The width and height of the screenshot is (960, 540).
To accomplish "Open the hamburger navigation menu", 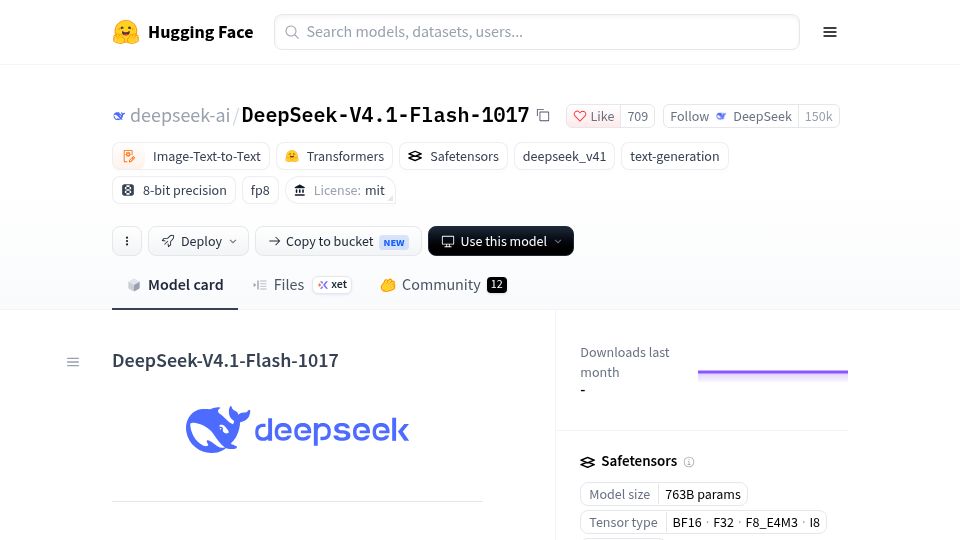I will click(x=830, y=32).
